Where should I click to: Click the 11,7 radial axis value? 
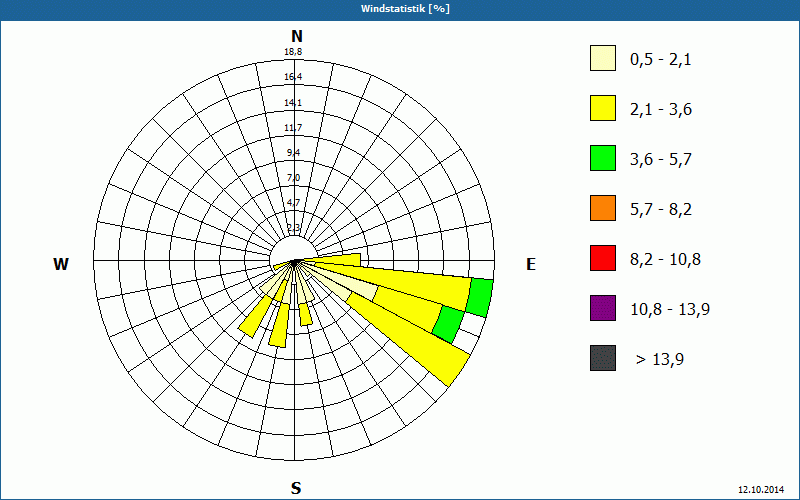(x=293, y=128)
